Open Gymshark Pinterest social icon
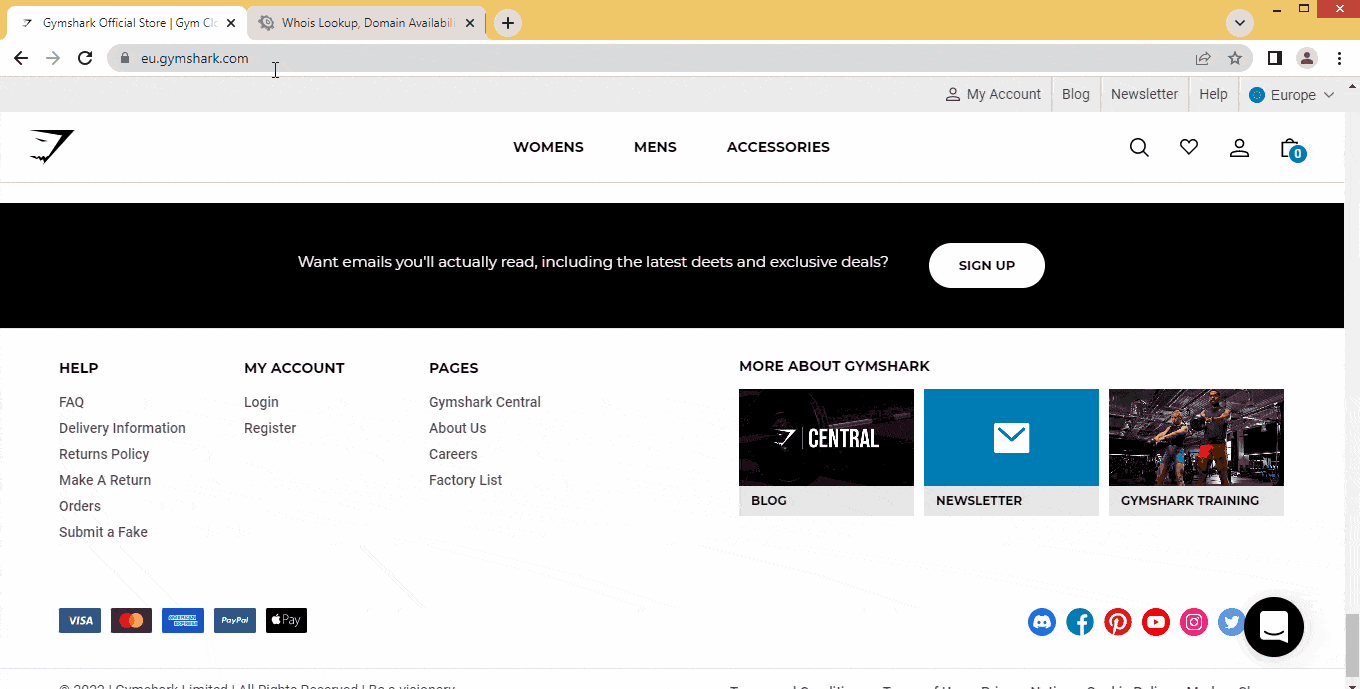 pos(1118,622)
